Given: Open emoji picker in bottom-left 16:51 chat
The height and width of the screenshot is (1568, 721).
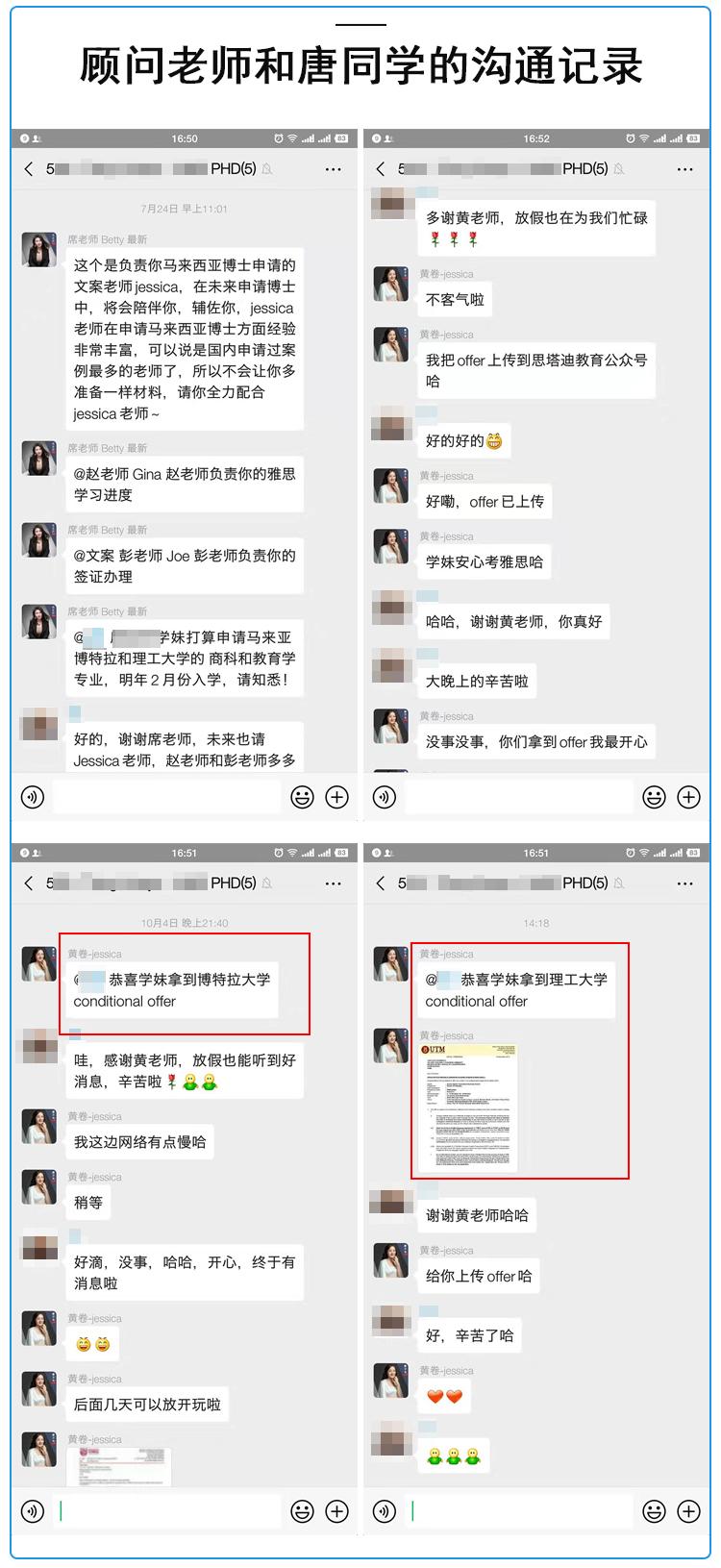Looking at the screenshot, I should tap(303, 1511).
